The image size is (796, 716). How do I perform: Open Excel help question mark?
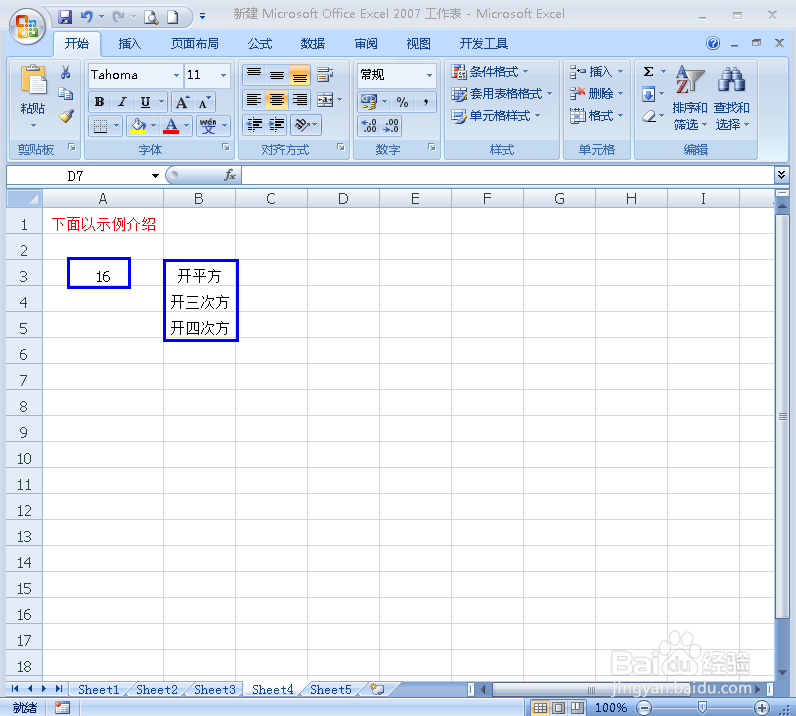click(713, 43)
